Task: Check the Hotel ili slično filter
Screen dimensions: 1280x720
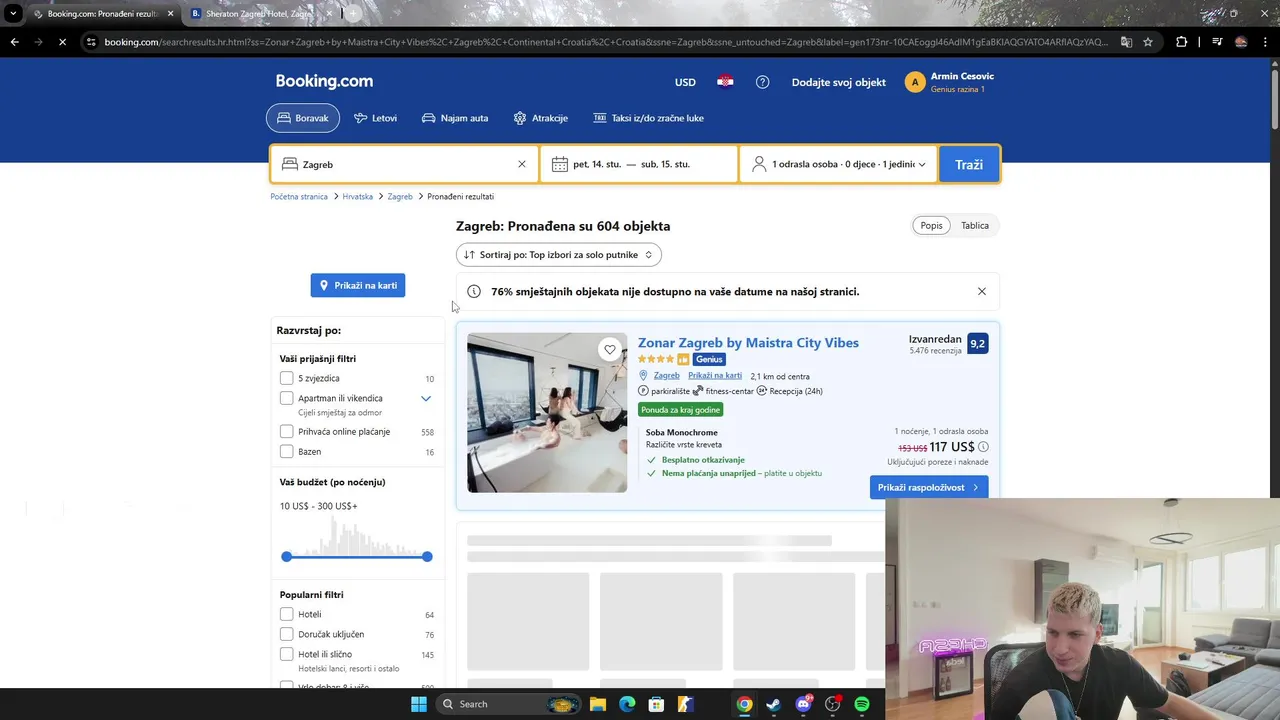Action: [287, 654]
